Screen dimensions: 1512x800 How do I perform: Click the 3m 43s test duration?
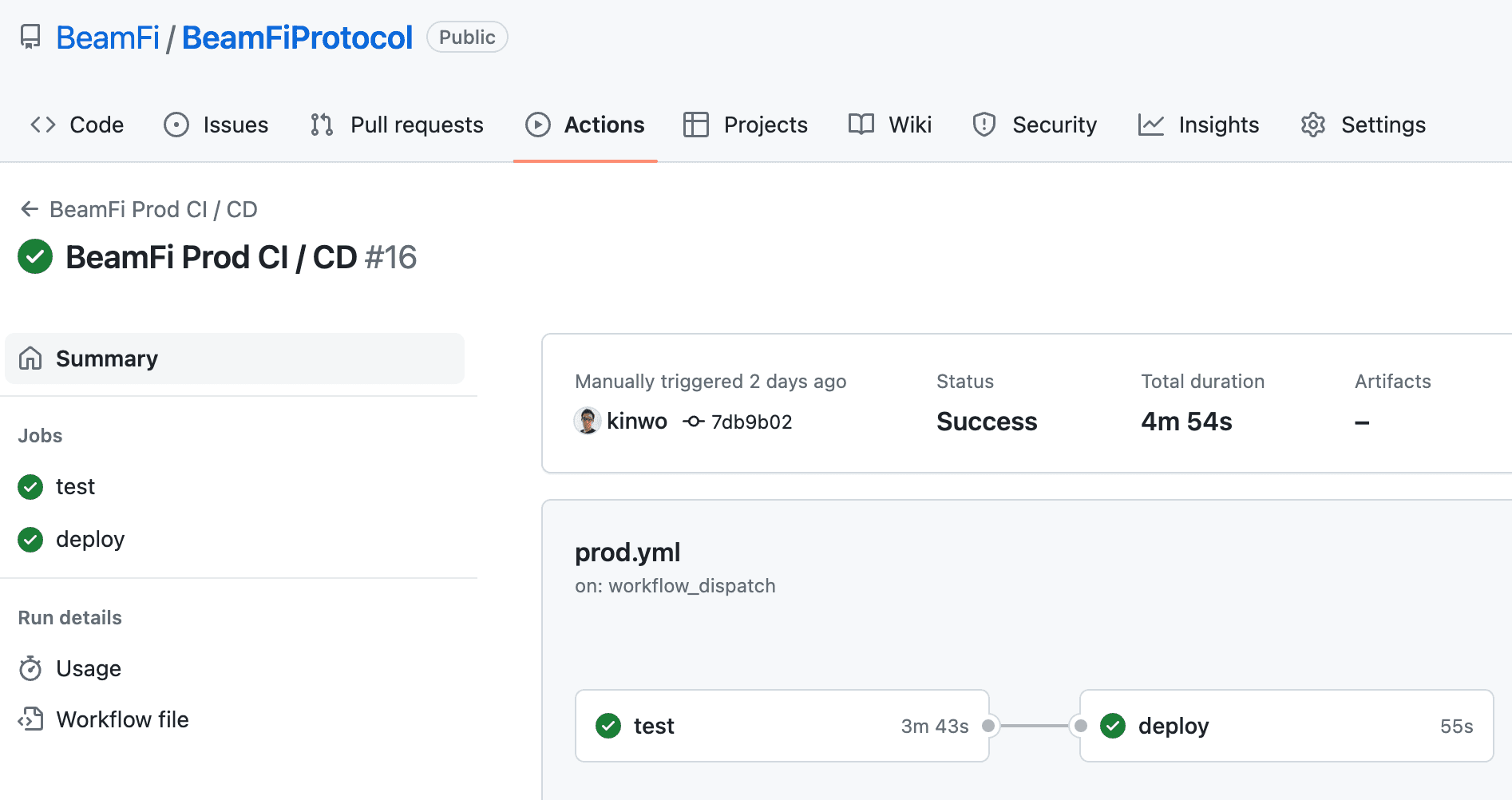click(935, 727)
